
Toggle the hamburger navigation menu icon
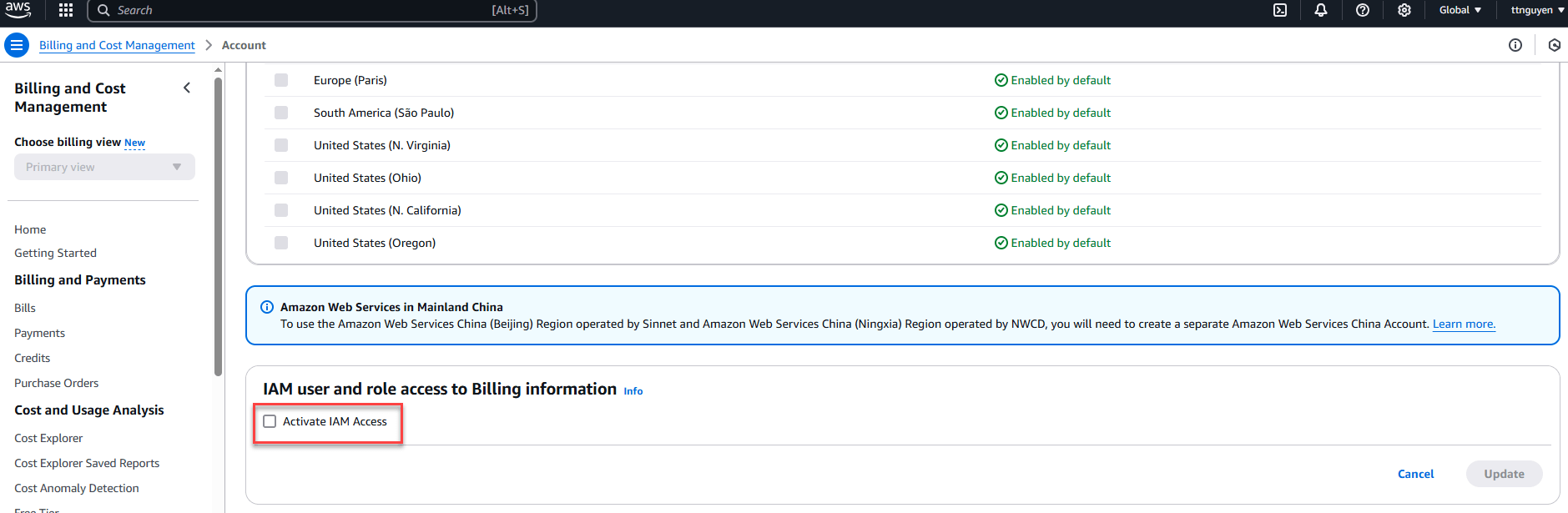click(17, 45)
